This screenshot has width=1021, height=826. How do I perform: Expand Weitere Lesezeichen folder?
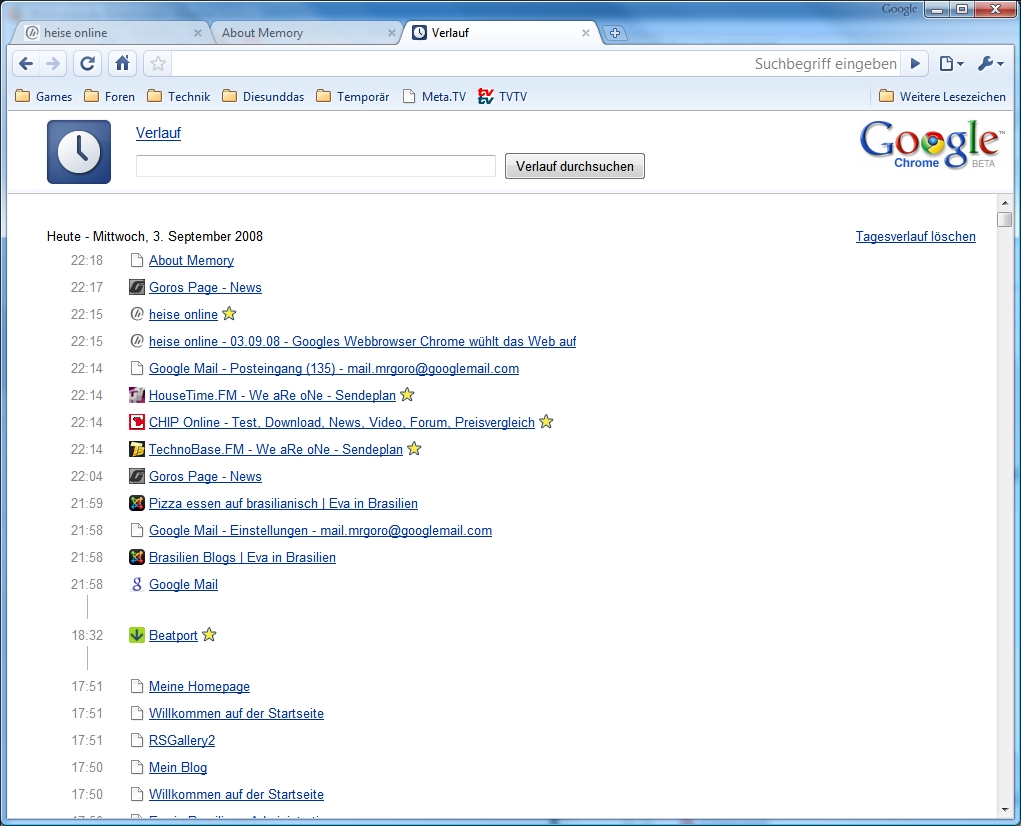[x=942, y=96]
